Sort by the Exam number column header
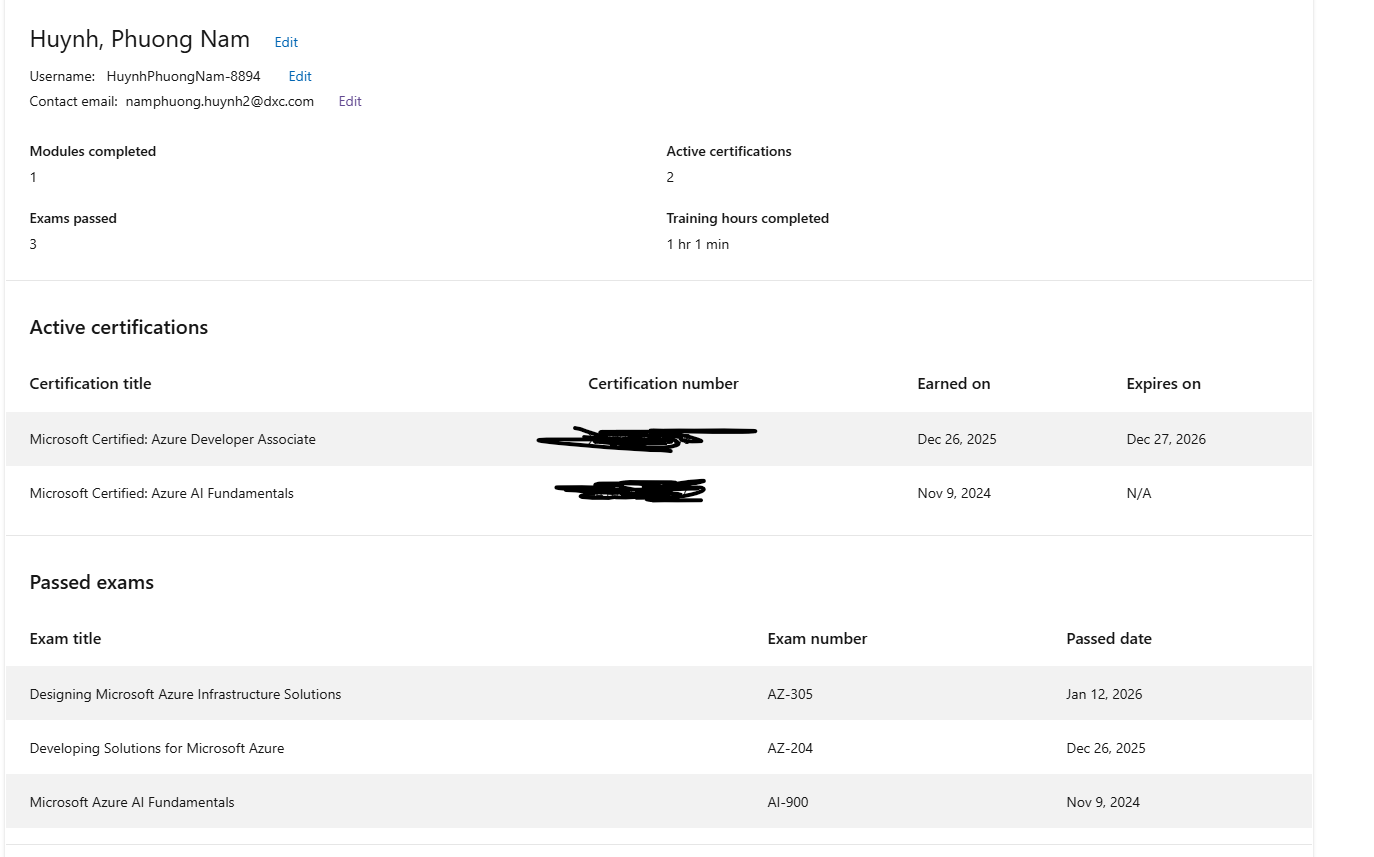 click(817, 638)
